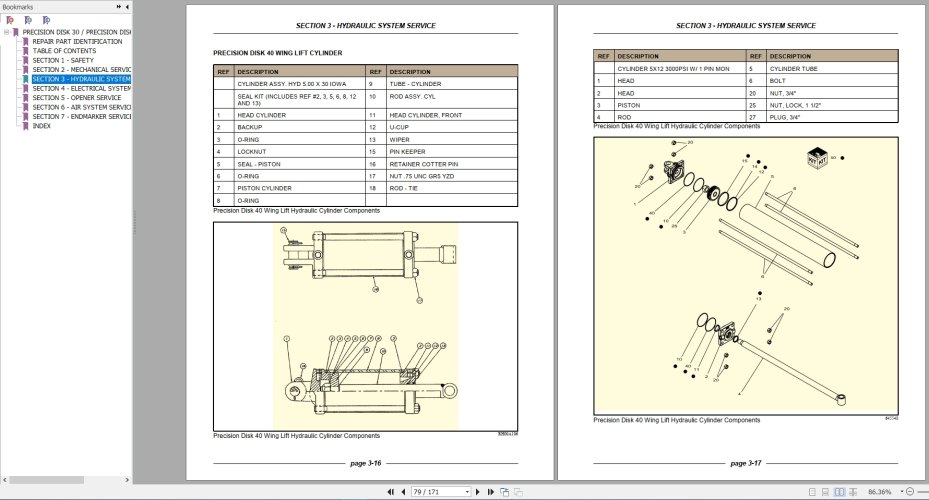This screenshot has width=929, height=500.
Task: Click the second bookmark toolbar icon
Action: tap(28, 20)
